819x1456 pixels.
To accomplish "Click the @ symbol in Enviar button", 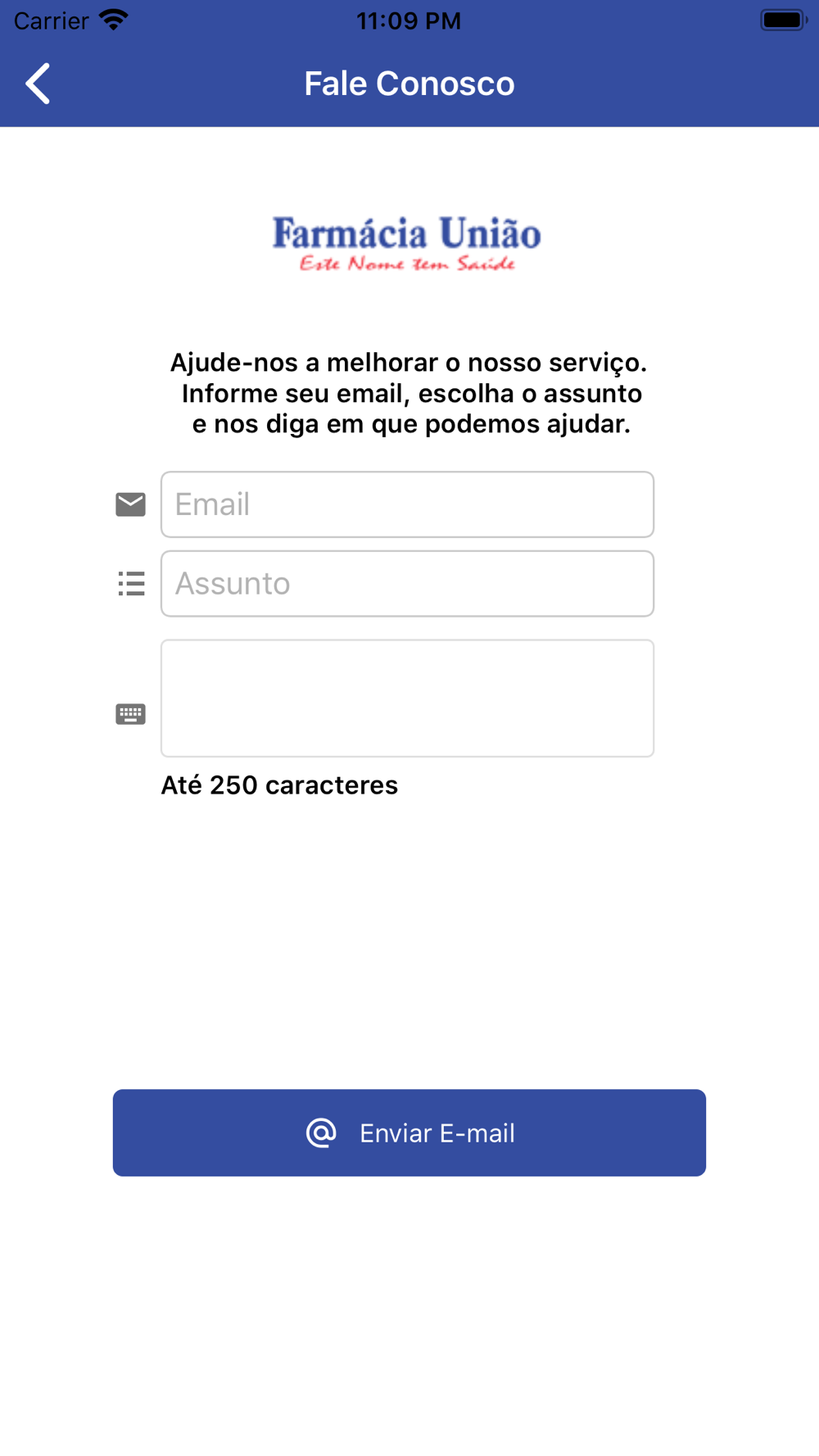I will click(321, 1133).
